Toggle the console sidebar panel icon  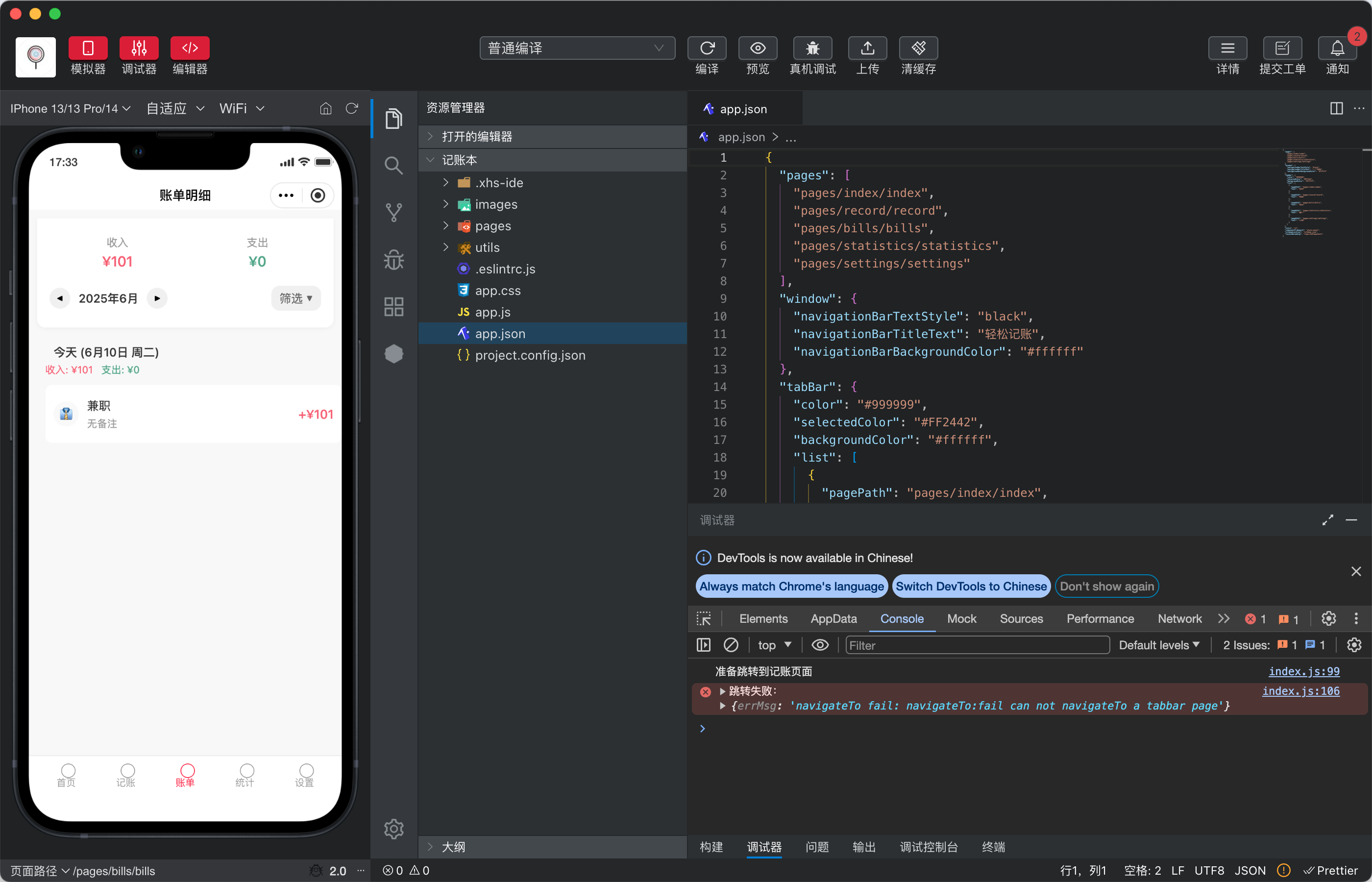[x=704, y=645]
